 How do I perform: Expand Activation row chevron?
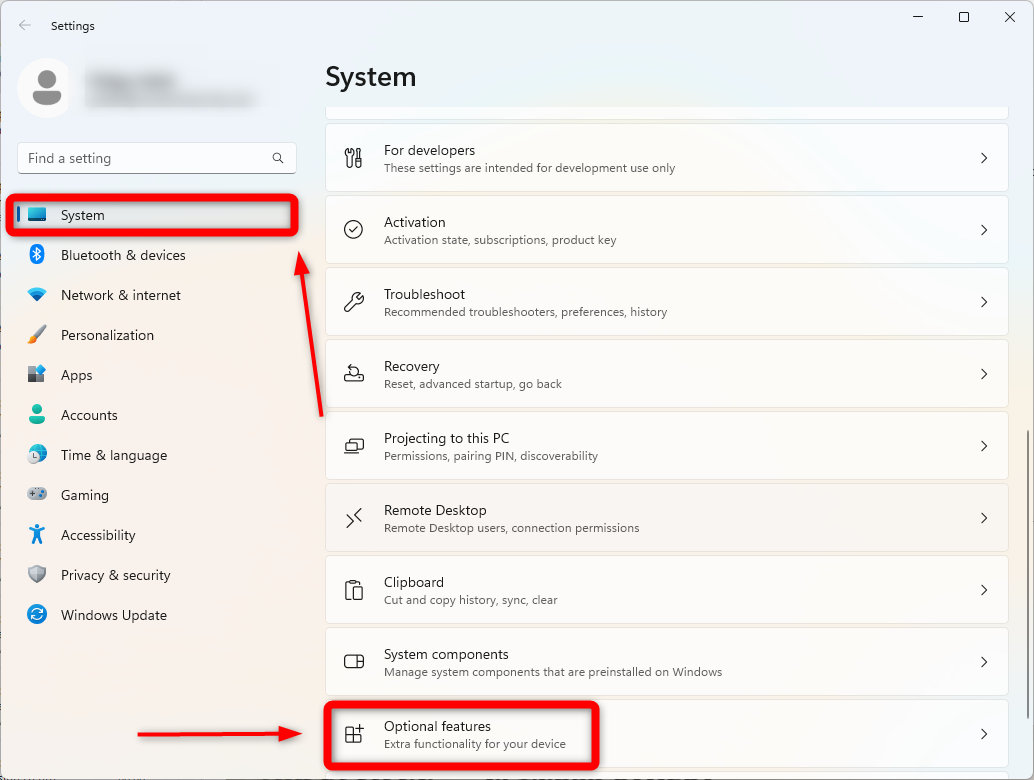[x=983, y=230]
